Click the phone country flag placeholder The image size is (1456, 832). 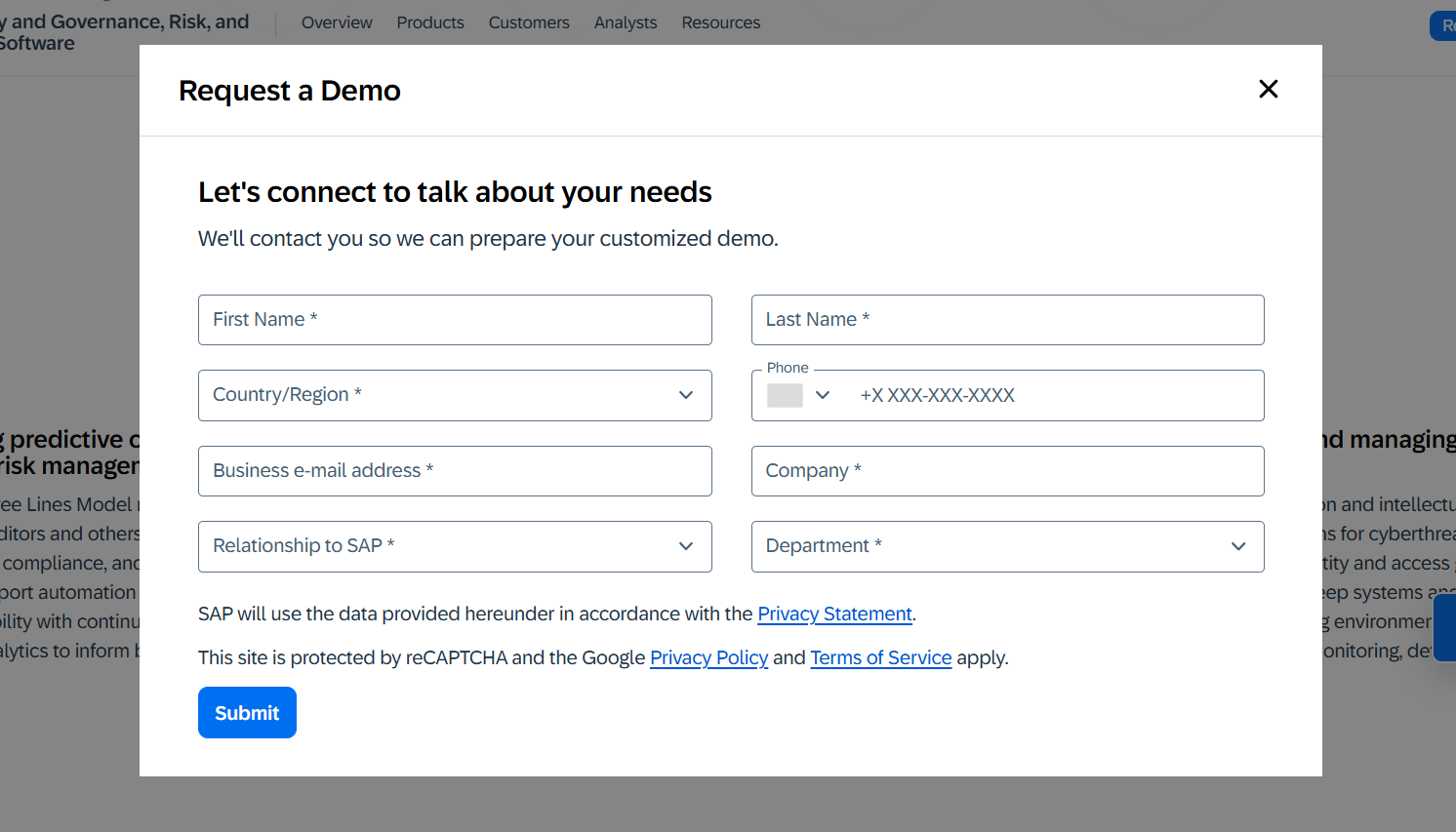pyautogui.click(x=785, y=395)
